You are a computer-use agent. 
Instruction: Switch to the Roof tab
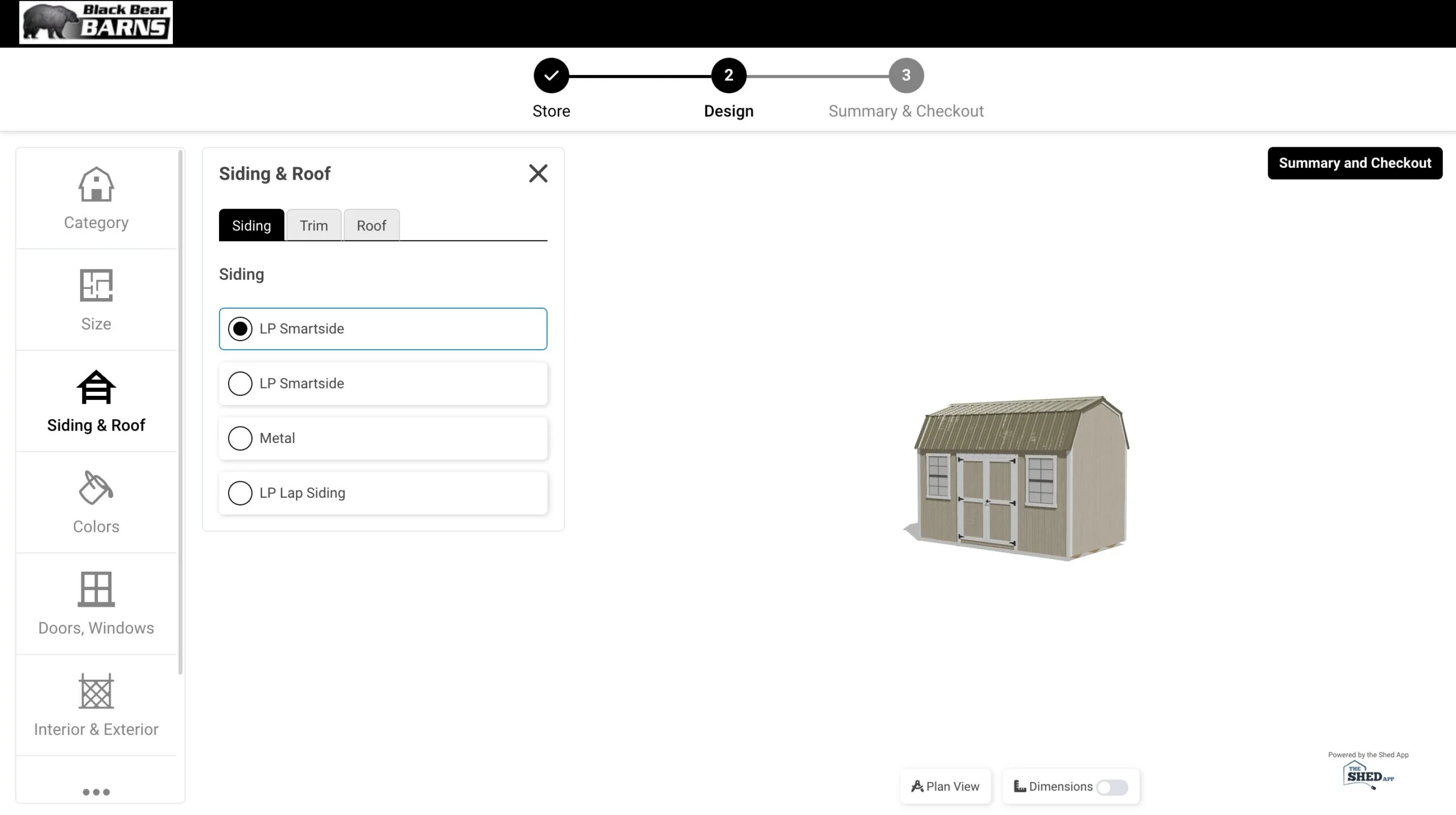pyautogui.click(x=371, y=225)
